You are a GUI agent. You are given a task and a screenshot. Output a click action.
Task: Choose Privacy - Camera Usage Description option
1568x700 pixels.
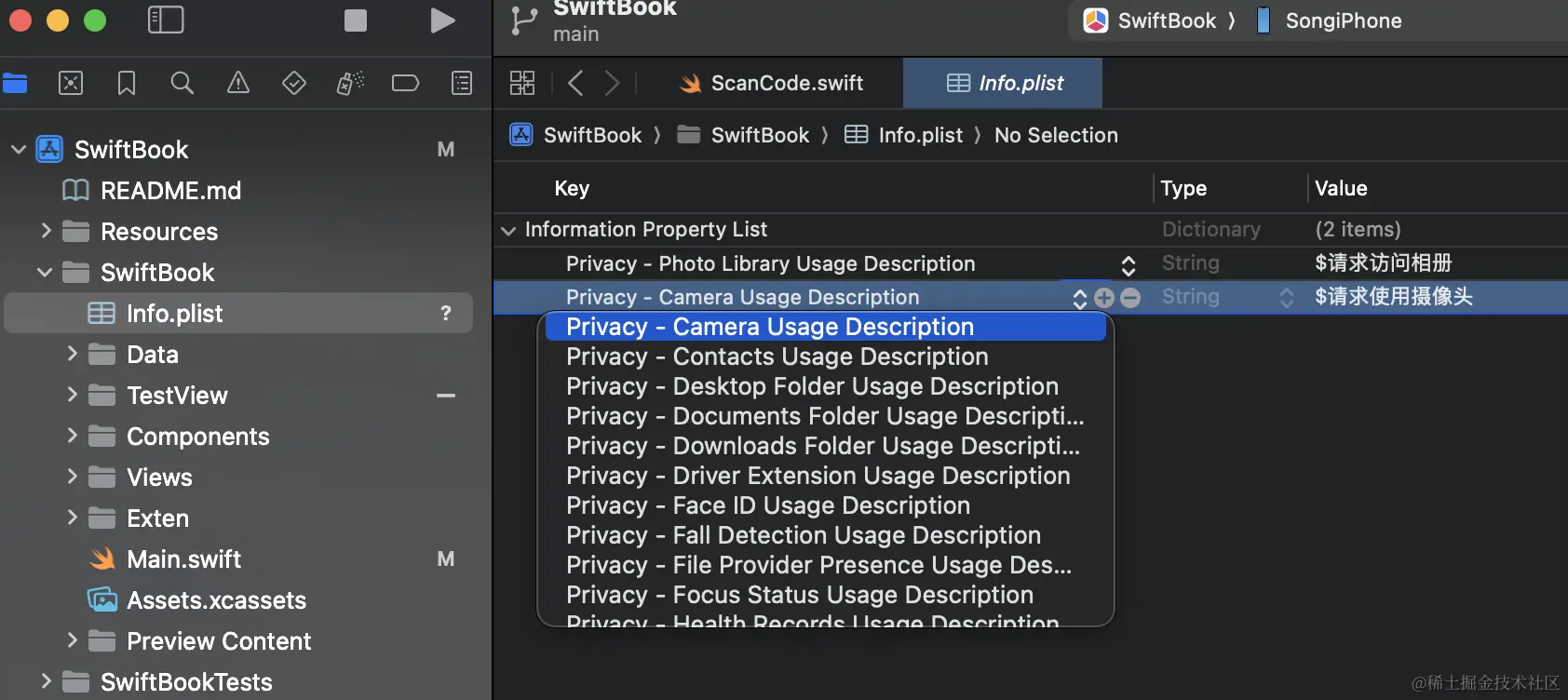click(826, 327)
